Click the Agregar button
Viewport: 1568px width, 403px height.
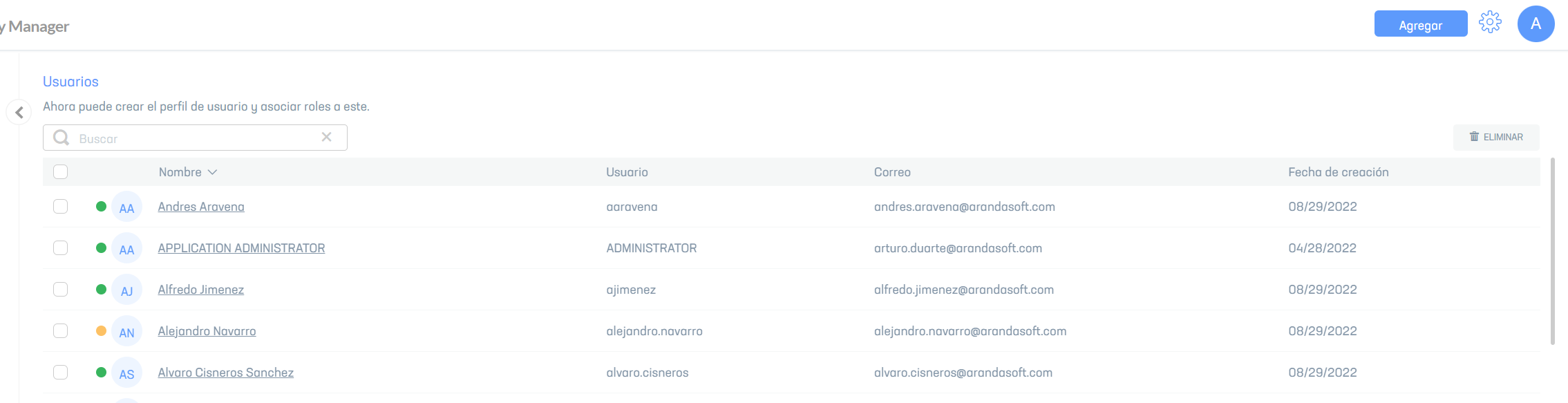(x=1420, y=25)
